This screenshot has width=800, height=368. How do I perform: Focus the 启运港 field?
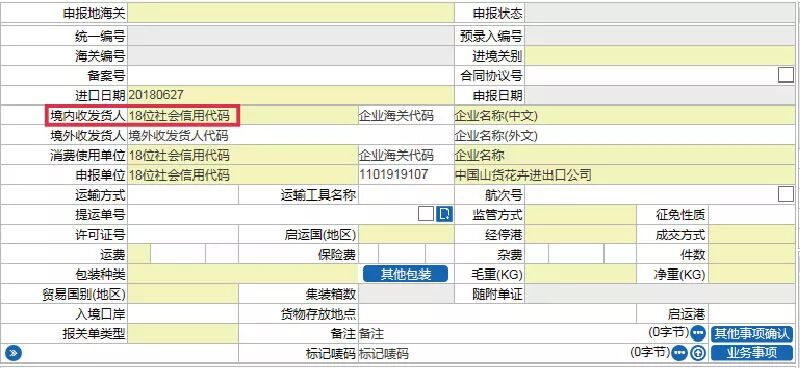752,313
